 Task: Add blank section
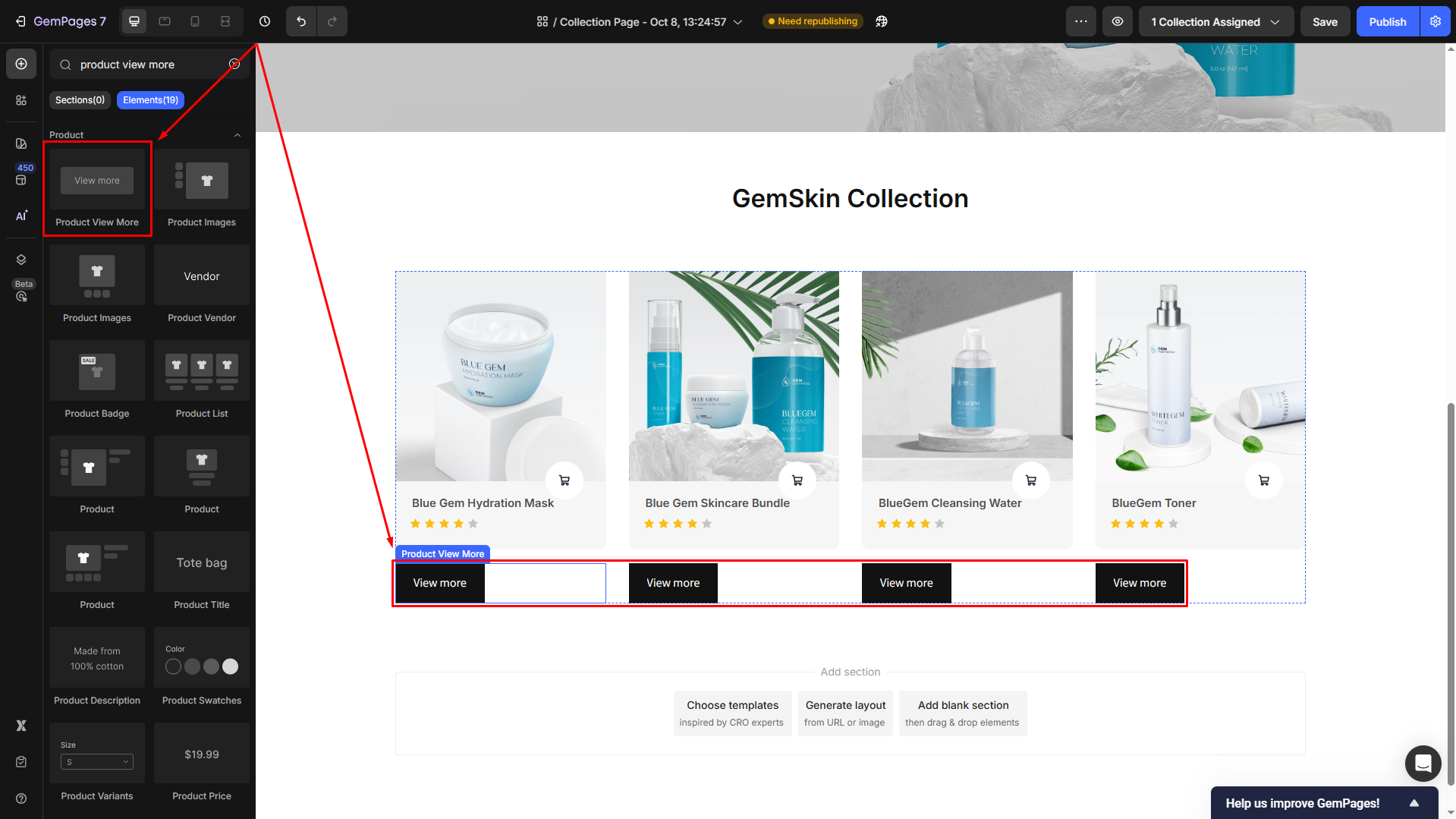click(x=963, y=713)
